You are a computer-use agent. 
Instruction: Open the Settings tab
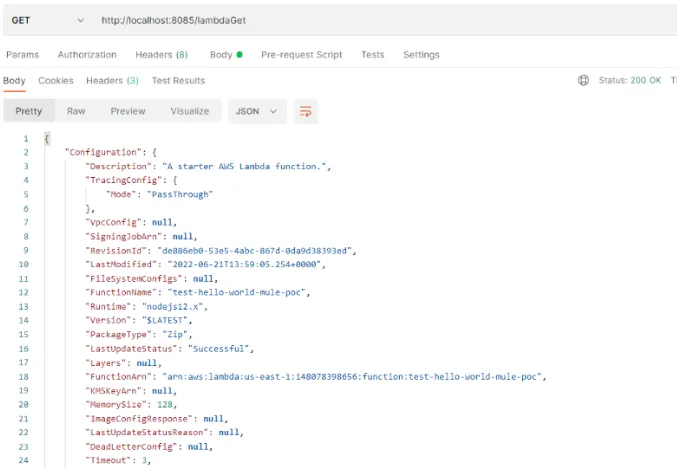click(x=421, y=55)
